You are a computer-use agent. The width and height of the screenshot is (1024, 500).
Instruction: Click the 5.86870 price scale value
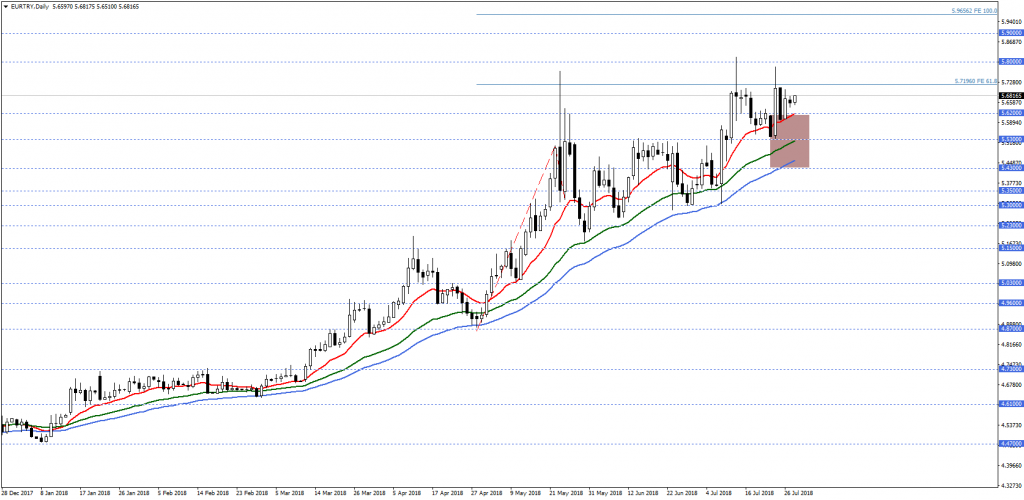1011,40
